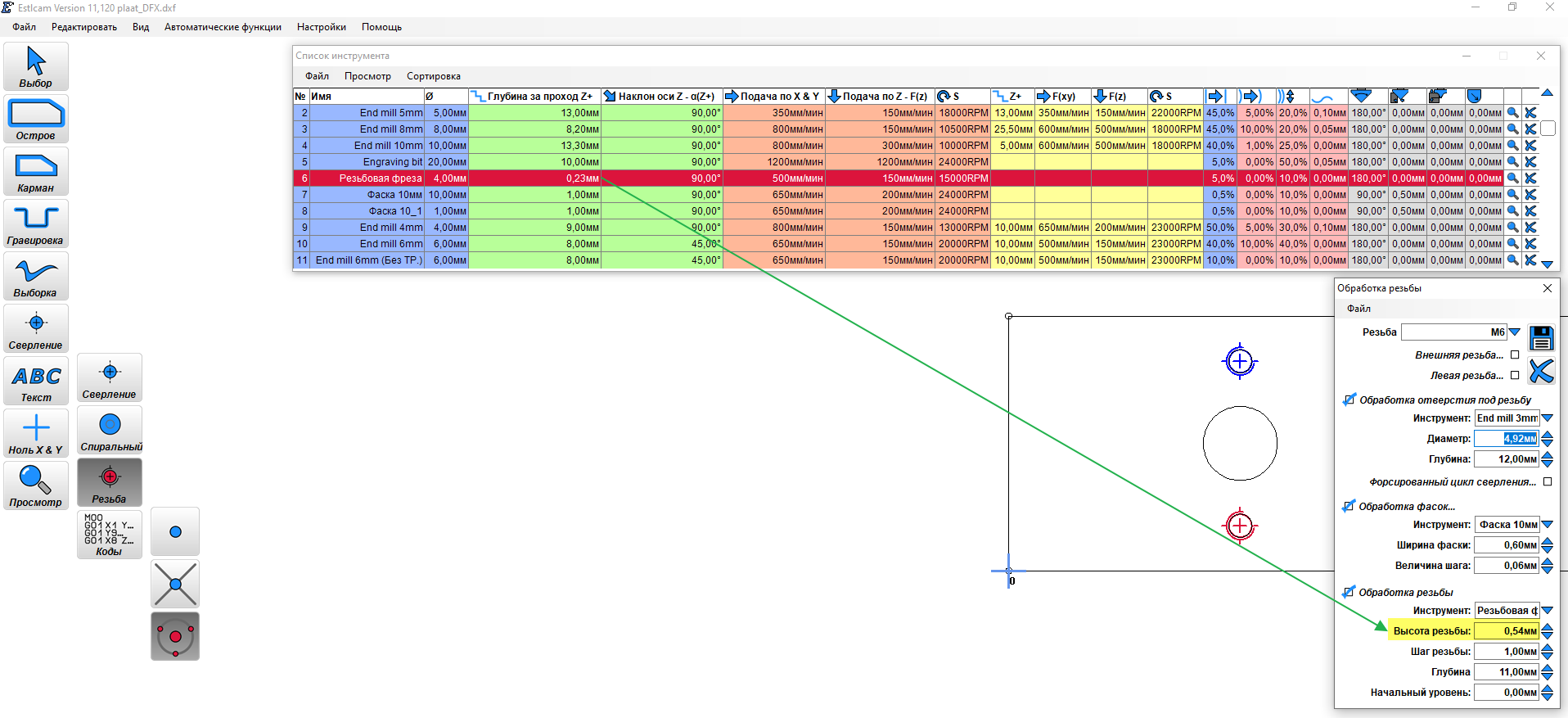Open the End mill 3mm instrument dropdown
Screen dimensions: 1568x718
1547,418
